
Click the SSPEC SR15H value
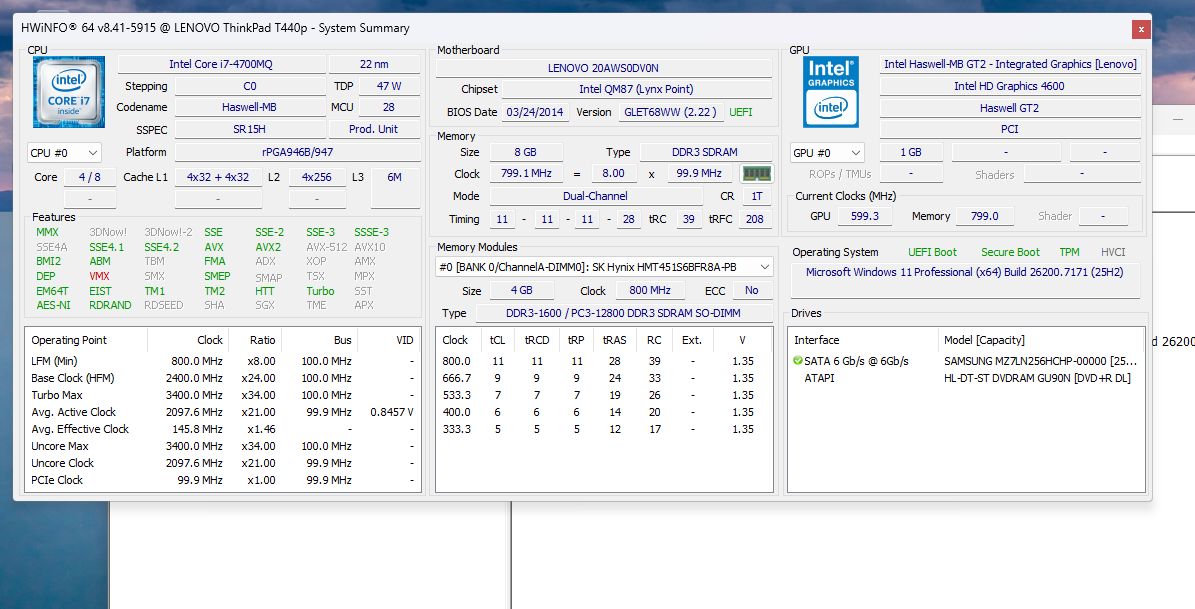pyautogui.click(x=250, y=129)
